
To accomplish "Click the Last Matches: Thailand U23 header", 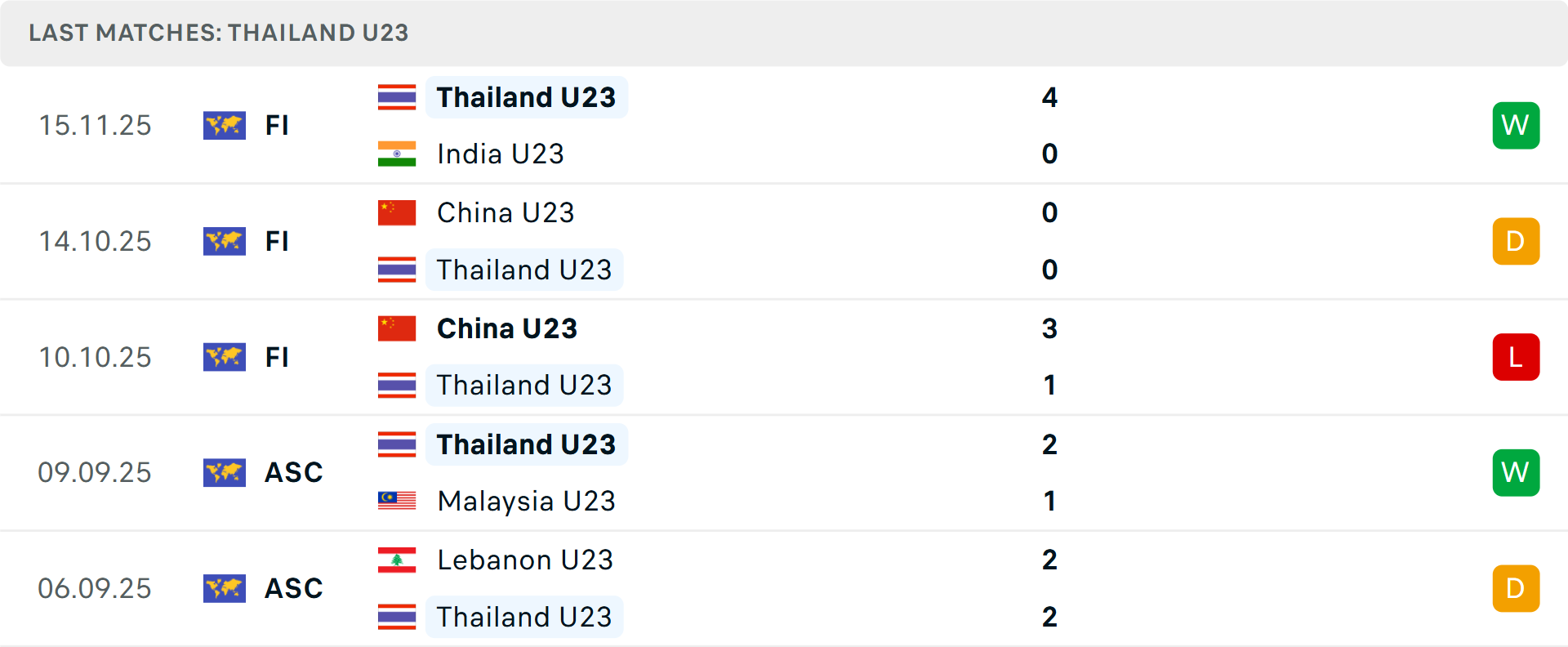I will pos(219,33).
